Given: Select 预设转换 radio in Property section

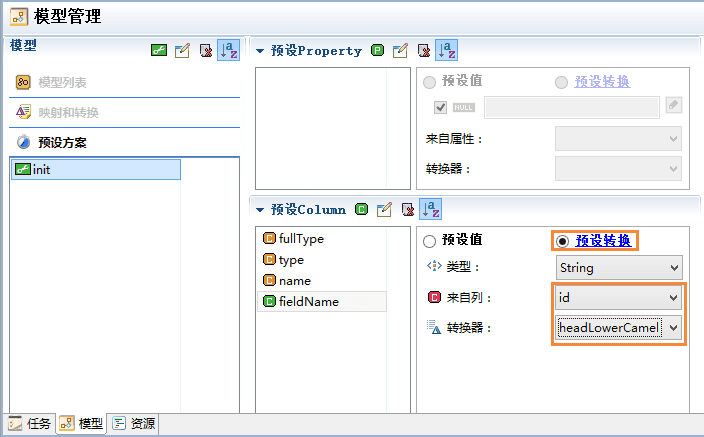Looking at the screenshot, I should [561, 82].
